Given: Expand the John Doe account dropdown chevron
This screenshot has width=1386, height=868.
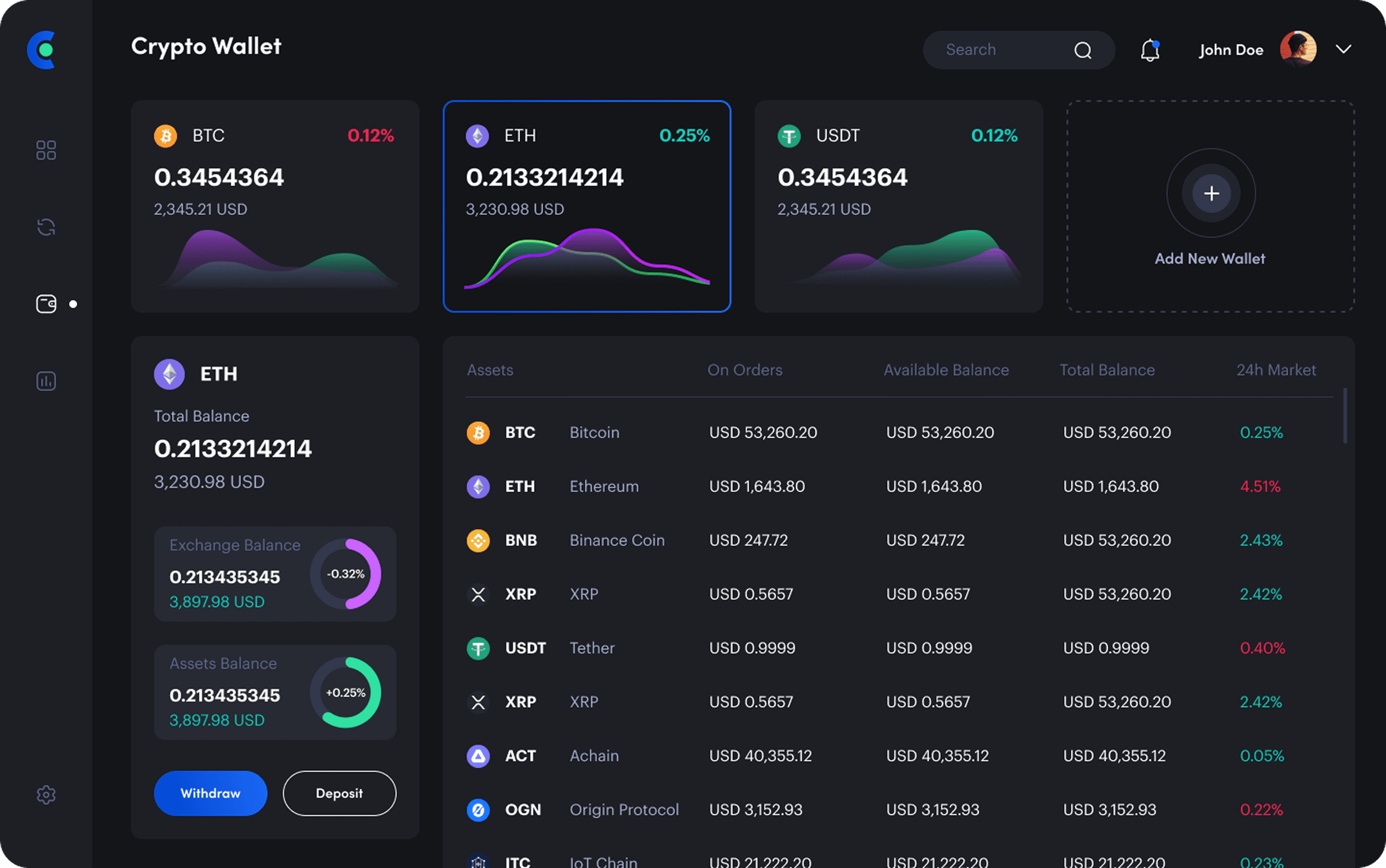Looking at the screenshot, I should [1344, 50].
